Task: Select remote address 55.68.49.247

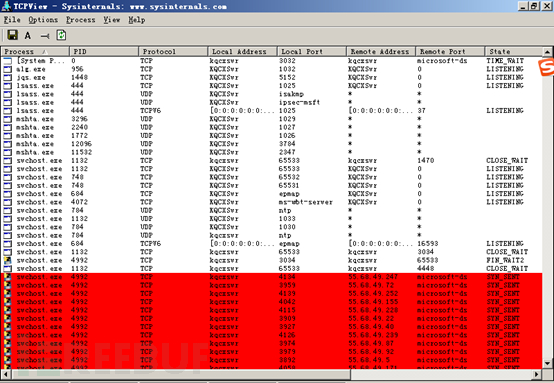Action: tap(373, 277)
